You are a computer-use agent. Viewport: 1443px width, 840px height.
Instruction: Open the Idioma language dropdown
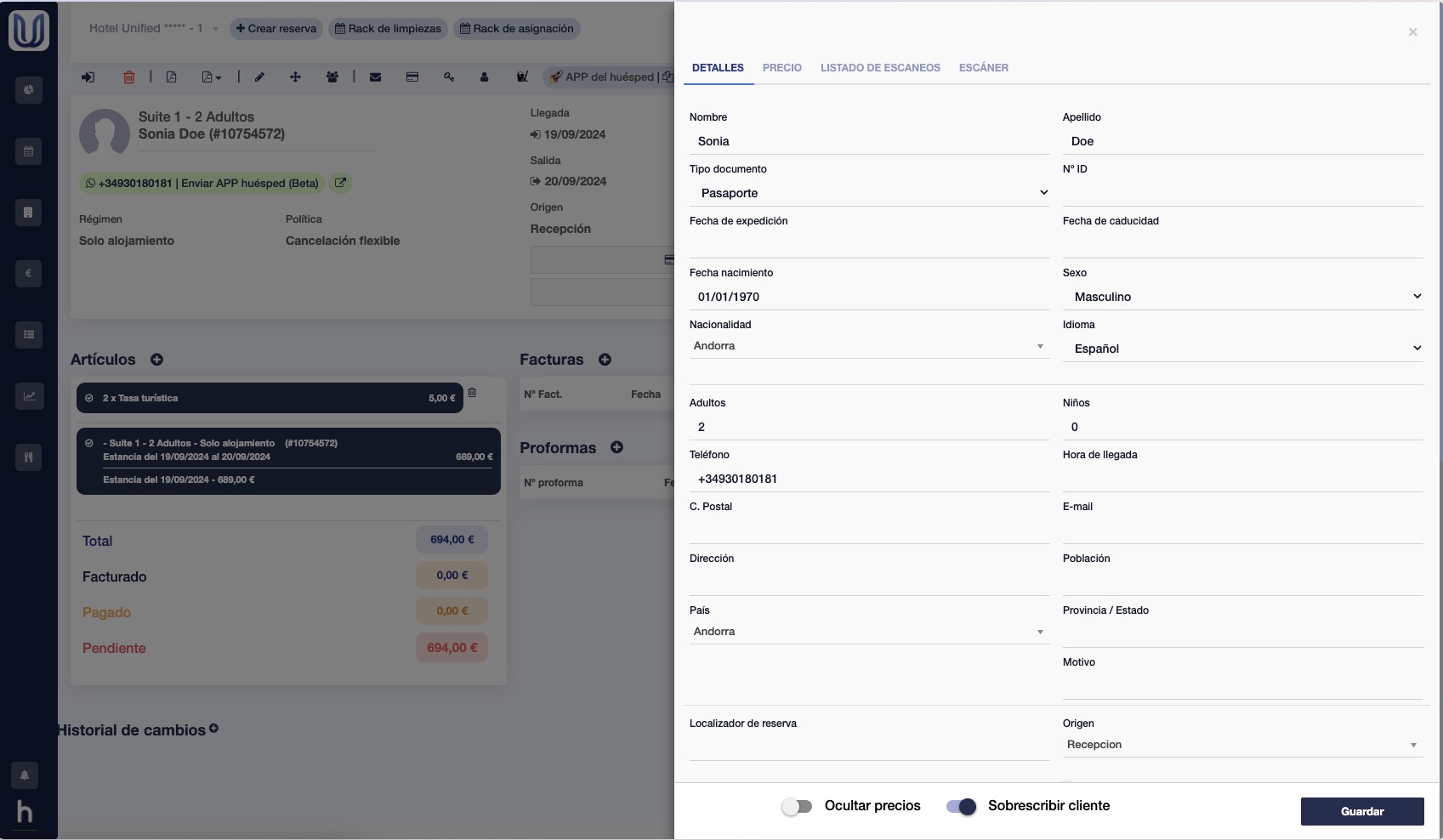(1242, 349)
